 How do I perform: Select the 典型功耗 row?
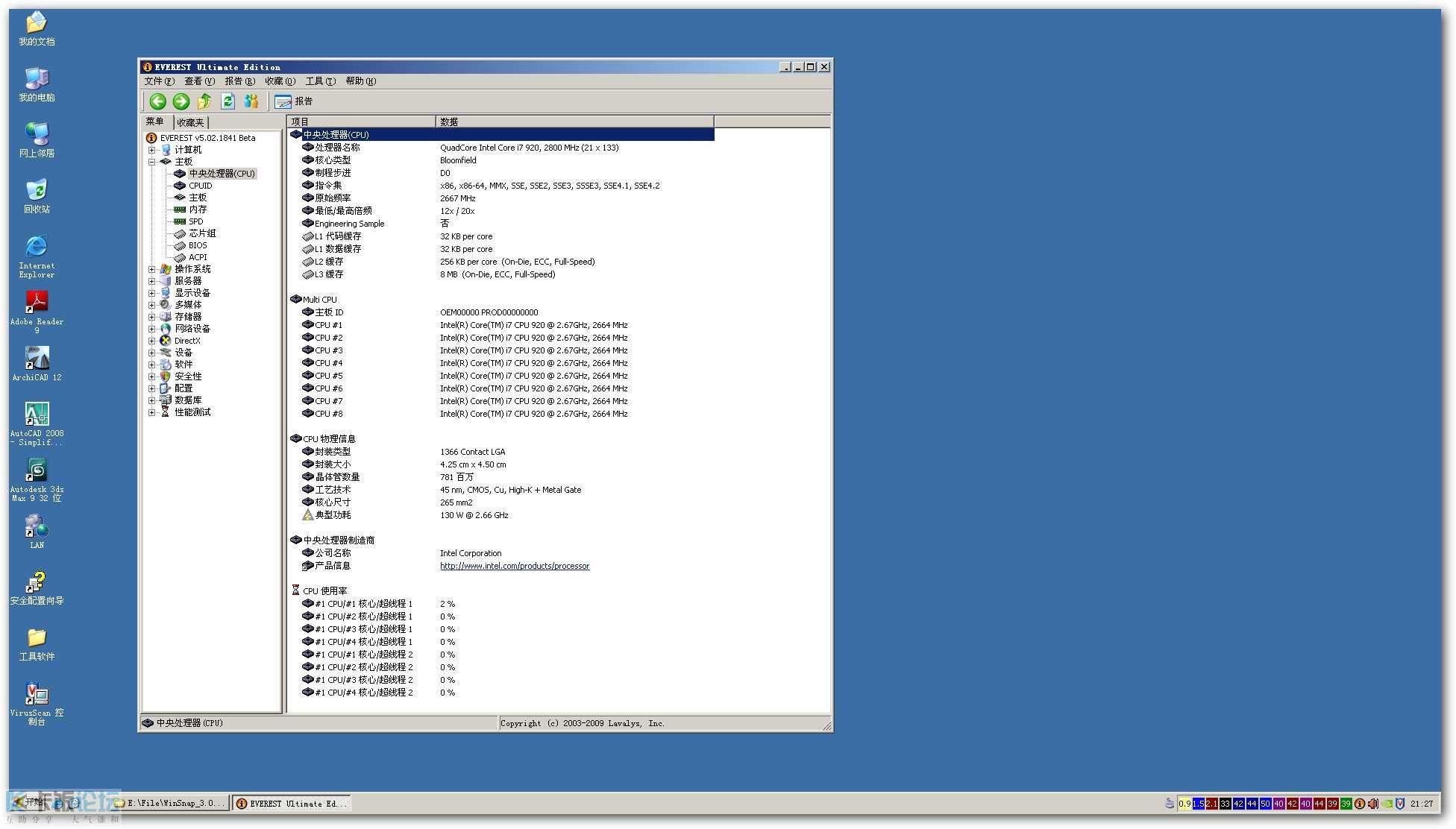[501, 515]
